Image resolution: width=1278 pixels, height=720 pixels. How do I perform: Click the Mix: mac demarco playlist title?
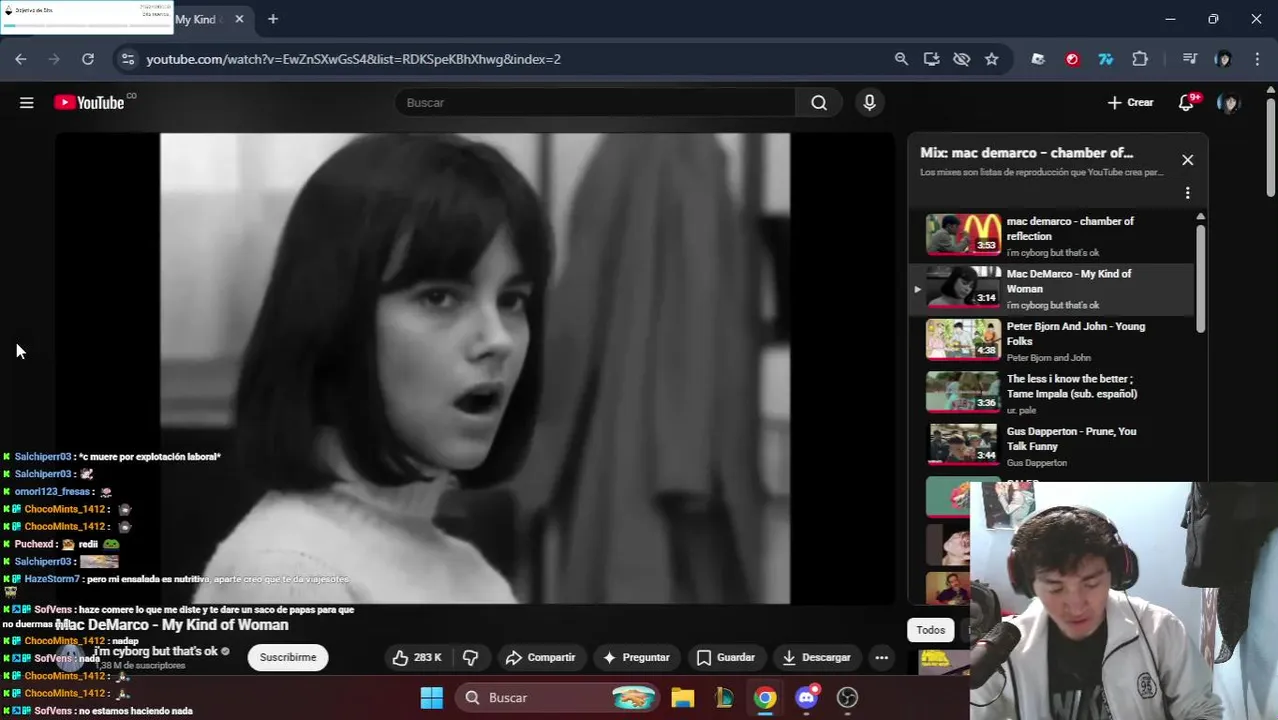(1026, 153)
